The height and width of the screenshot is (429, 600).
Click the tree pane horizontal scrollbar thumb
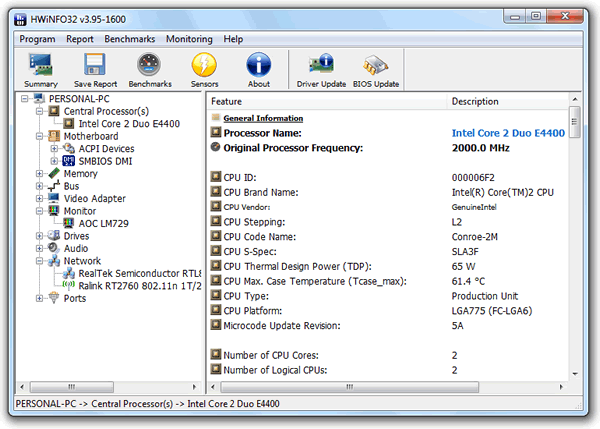(72, 387)
